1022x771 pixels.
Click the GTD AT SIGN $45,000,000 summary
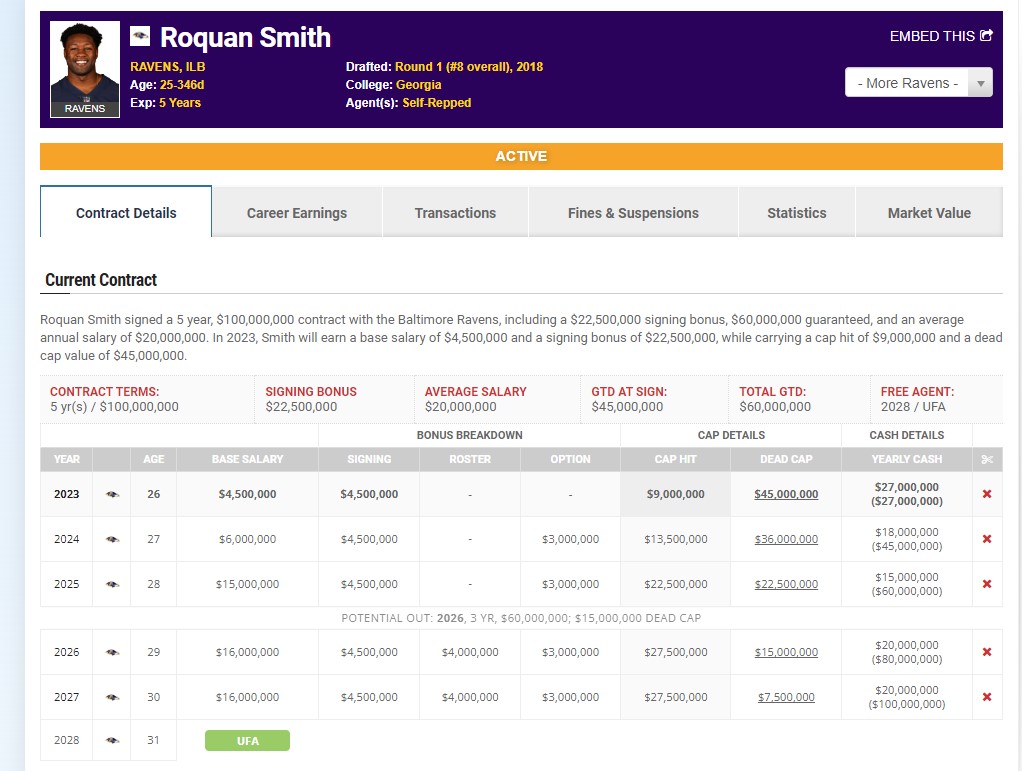654,399
